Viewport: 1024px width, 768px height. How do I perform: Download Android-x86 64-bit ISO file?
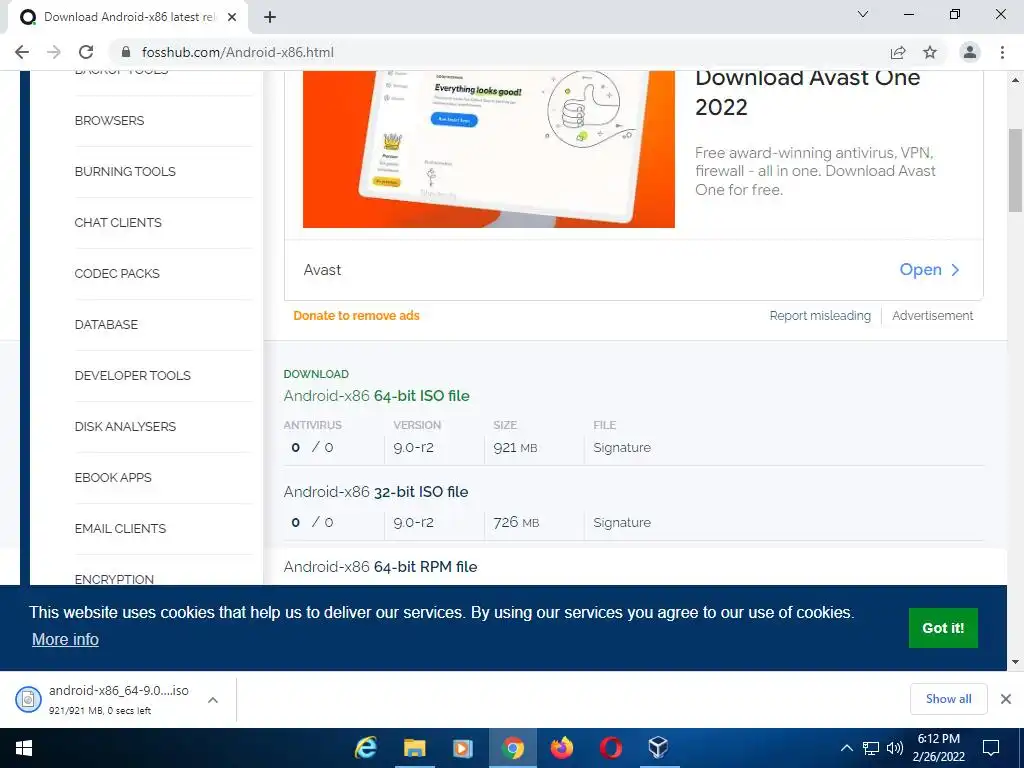pos(376,396)
